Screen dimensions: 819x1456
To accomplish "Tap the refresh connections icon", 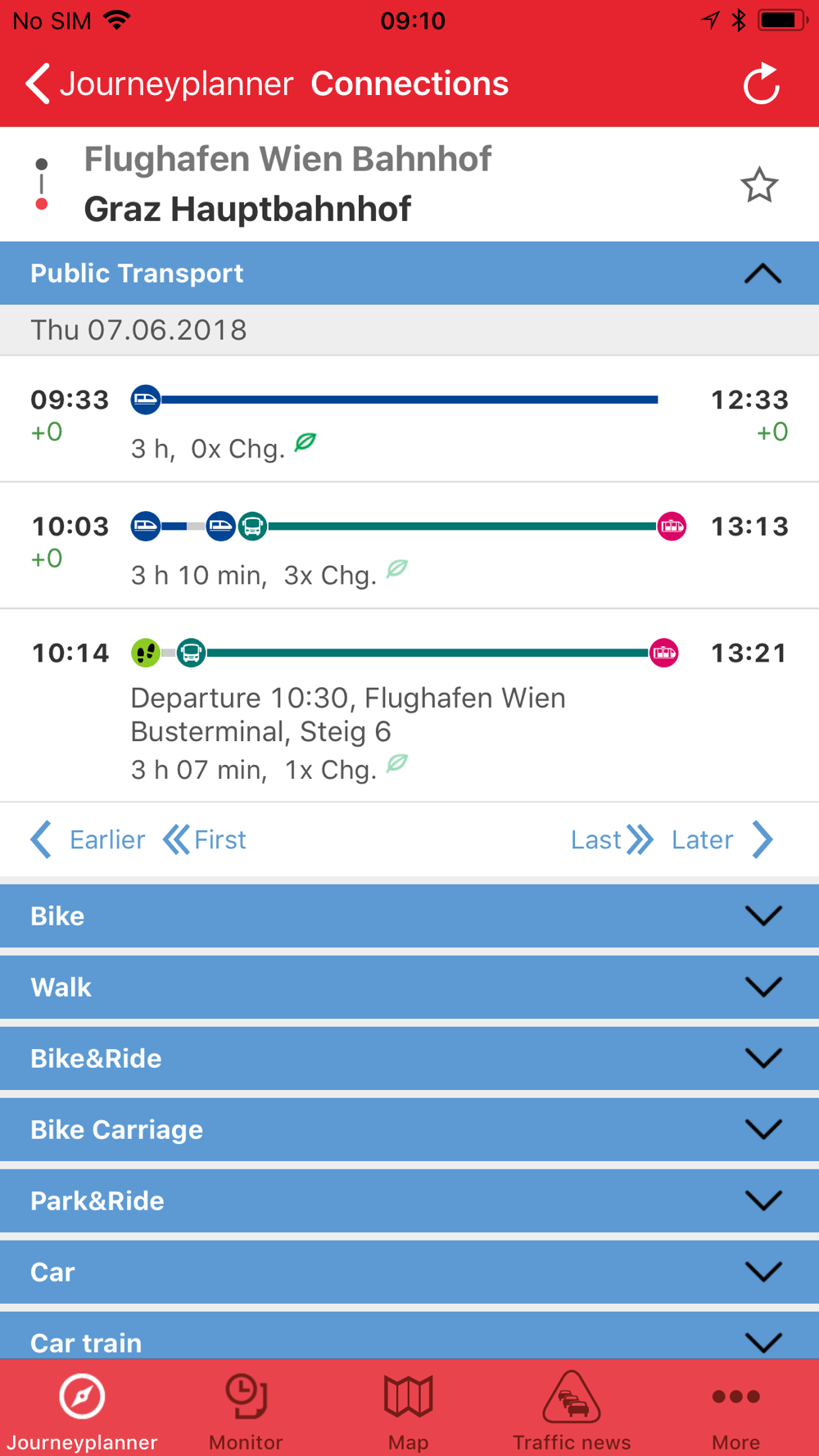I will click(761, 84).
